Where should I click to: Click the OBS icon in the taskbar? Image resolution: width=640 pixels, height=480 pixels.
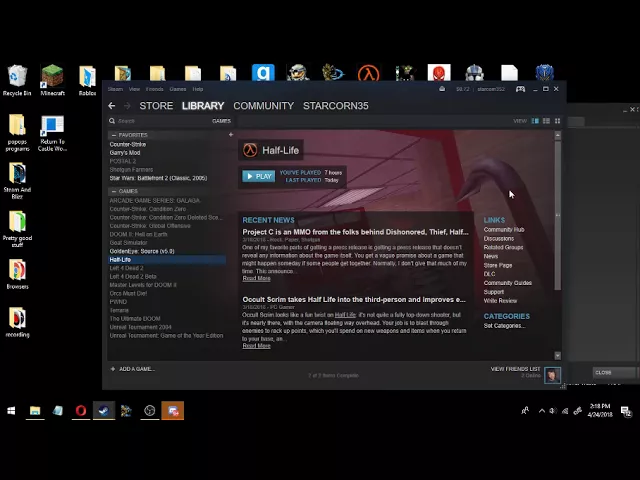coord(149,411)
